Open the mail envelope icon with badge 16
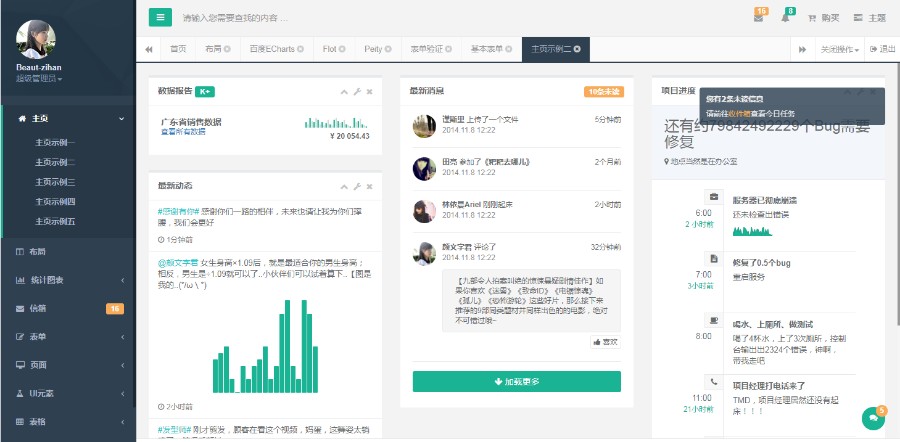The height and width of the screenshot is (442, 900). (x=759, y=18)
